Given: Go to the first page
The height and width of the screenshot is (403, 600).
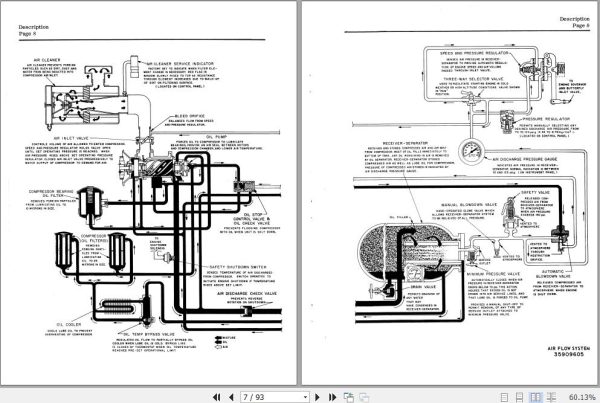Looking at the screenshot, I should point(216,397).
